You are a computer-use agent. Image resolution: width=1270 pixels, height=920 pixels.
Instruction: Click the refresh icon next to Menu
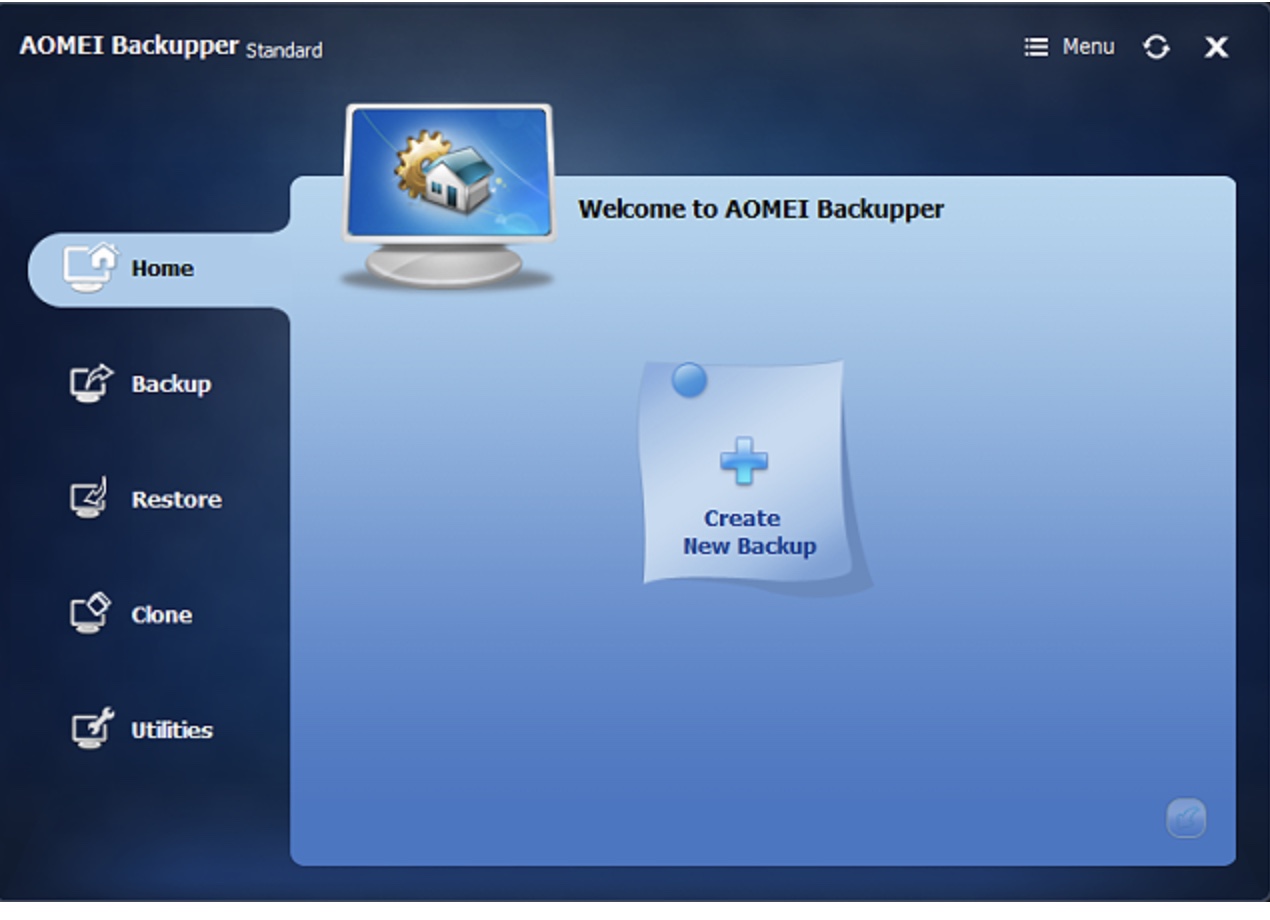click(x=1156, y=47)
